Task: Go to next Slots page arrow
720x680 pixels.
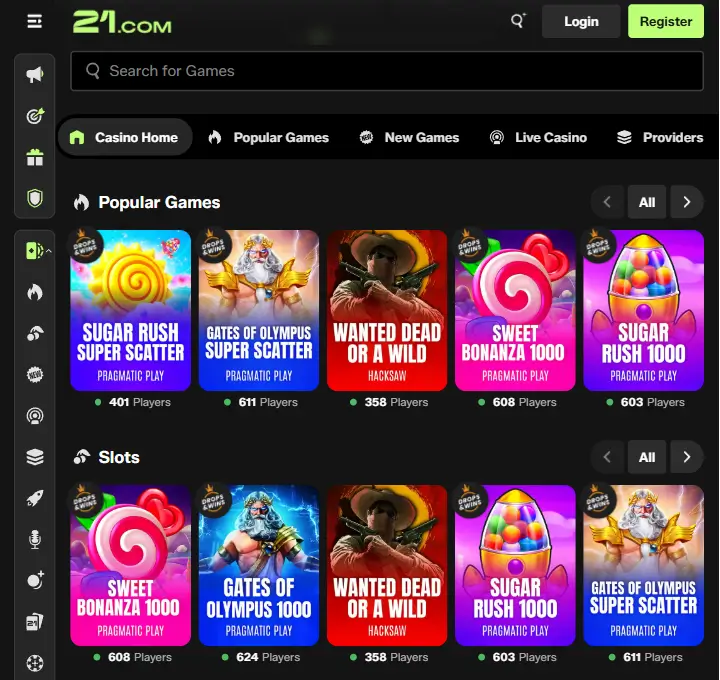Action: pyautogui.click(x=686, y=457)
